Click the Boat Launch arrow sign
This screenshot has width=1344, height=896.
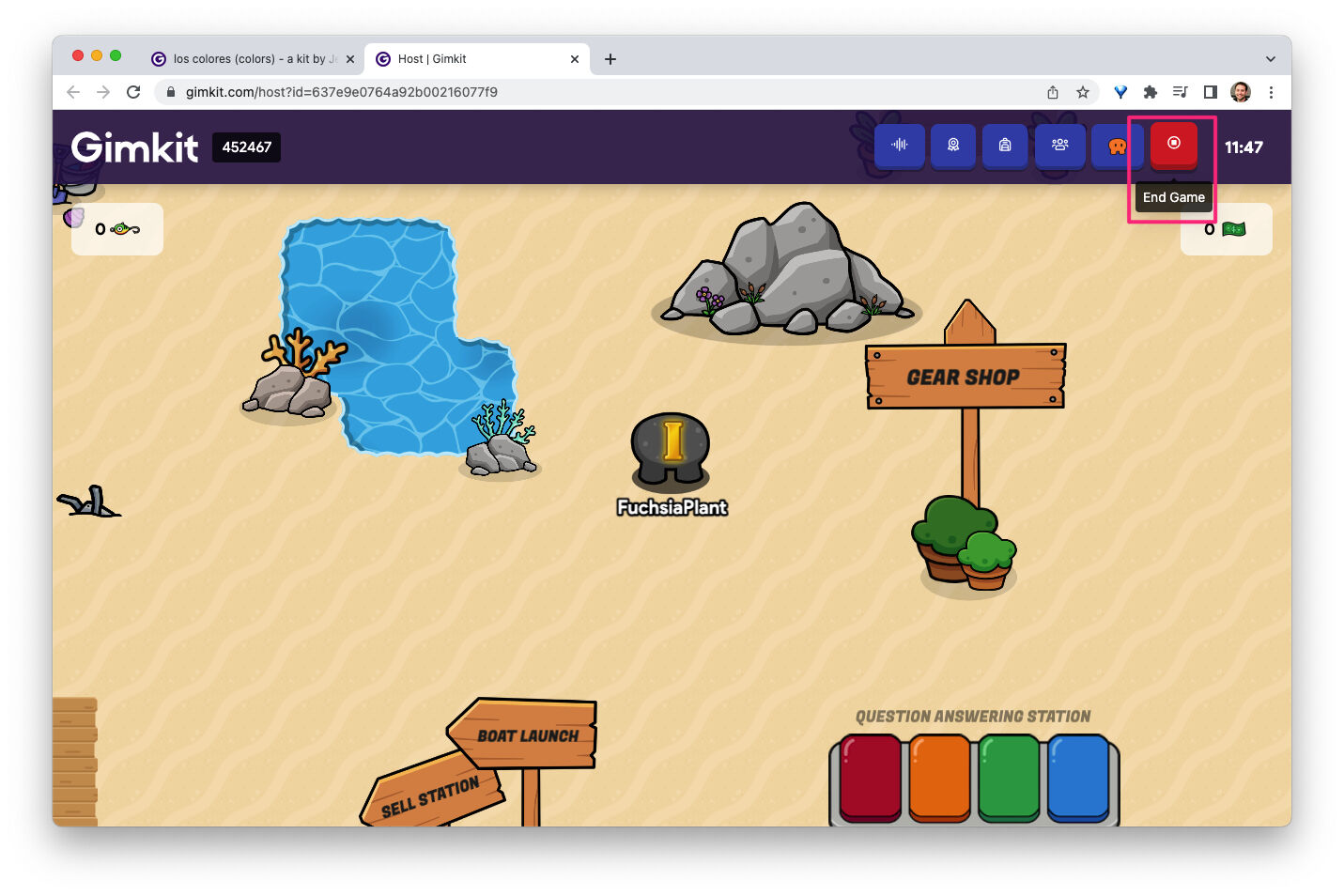[x=522, y=734]
